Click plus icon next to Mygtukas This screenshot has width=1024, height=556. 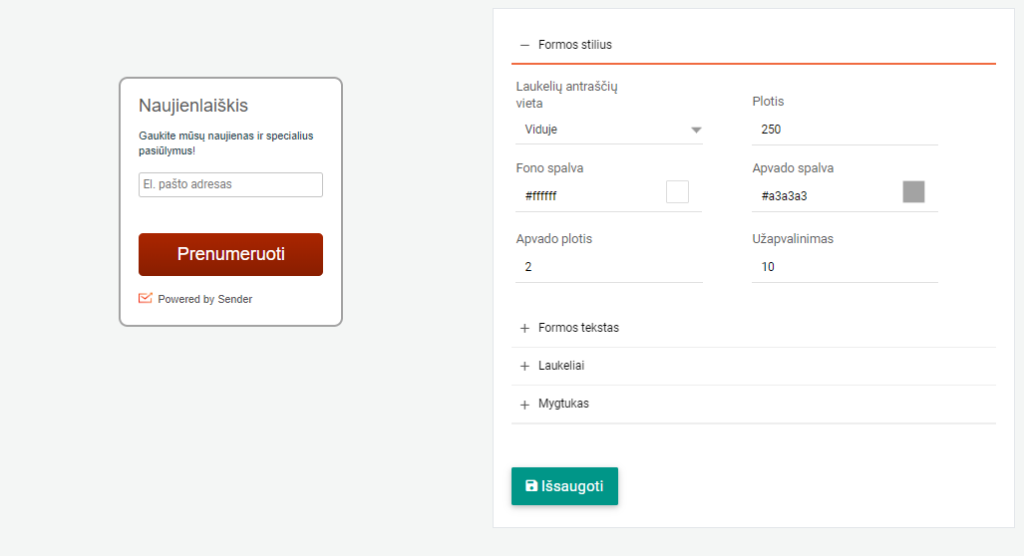[524, 404]
